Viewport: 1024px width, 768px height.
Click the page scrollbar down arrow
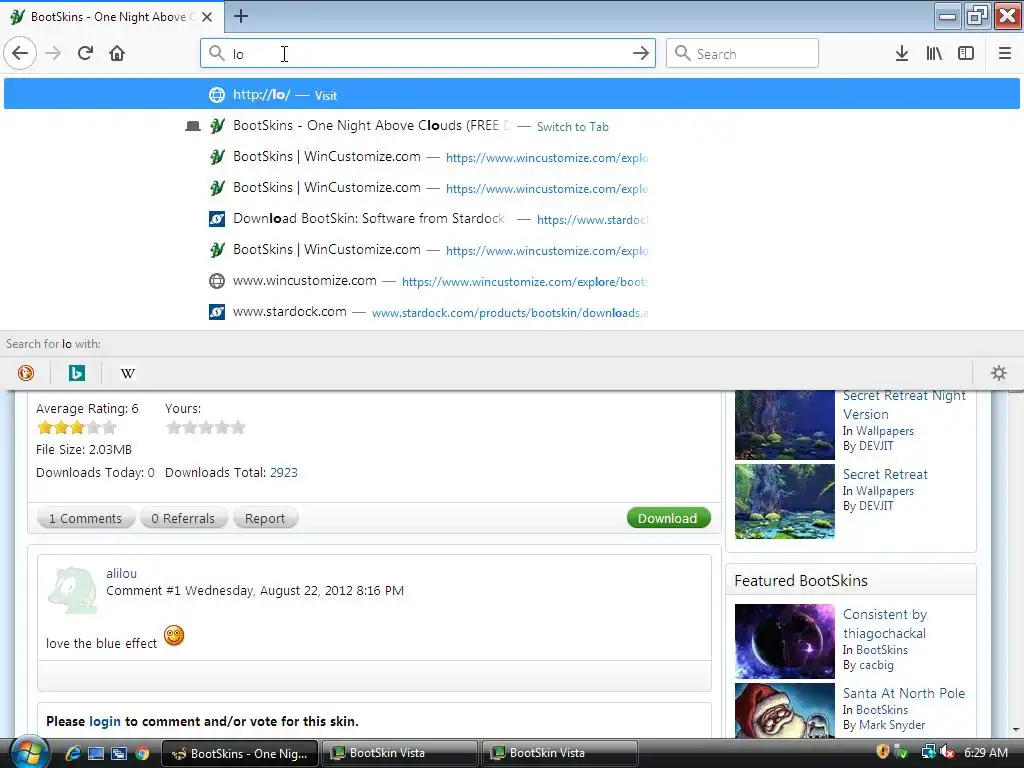click(1016, 730)
